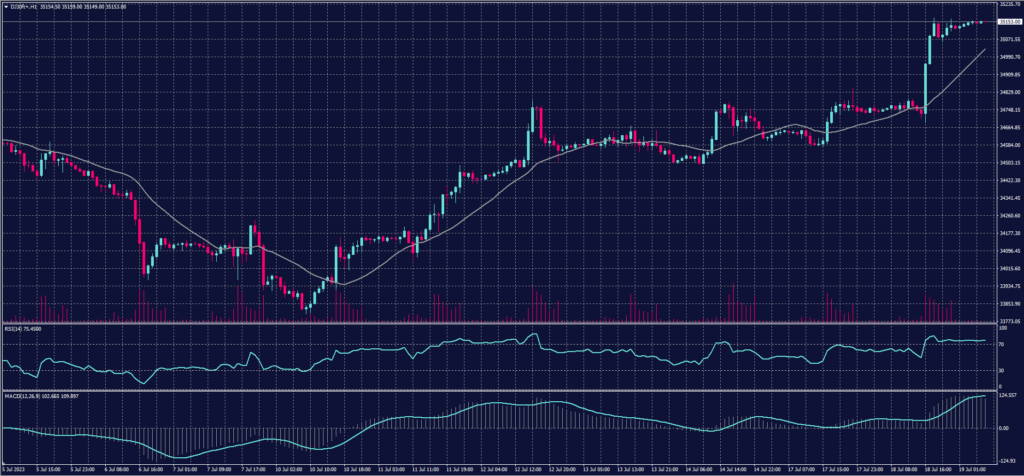Click the separator between price chart and RSI
The width and height of the screenshot is (1024, 476).
click(500, 323)
